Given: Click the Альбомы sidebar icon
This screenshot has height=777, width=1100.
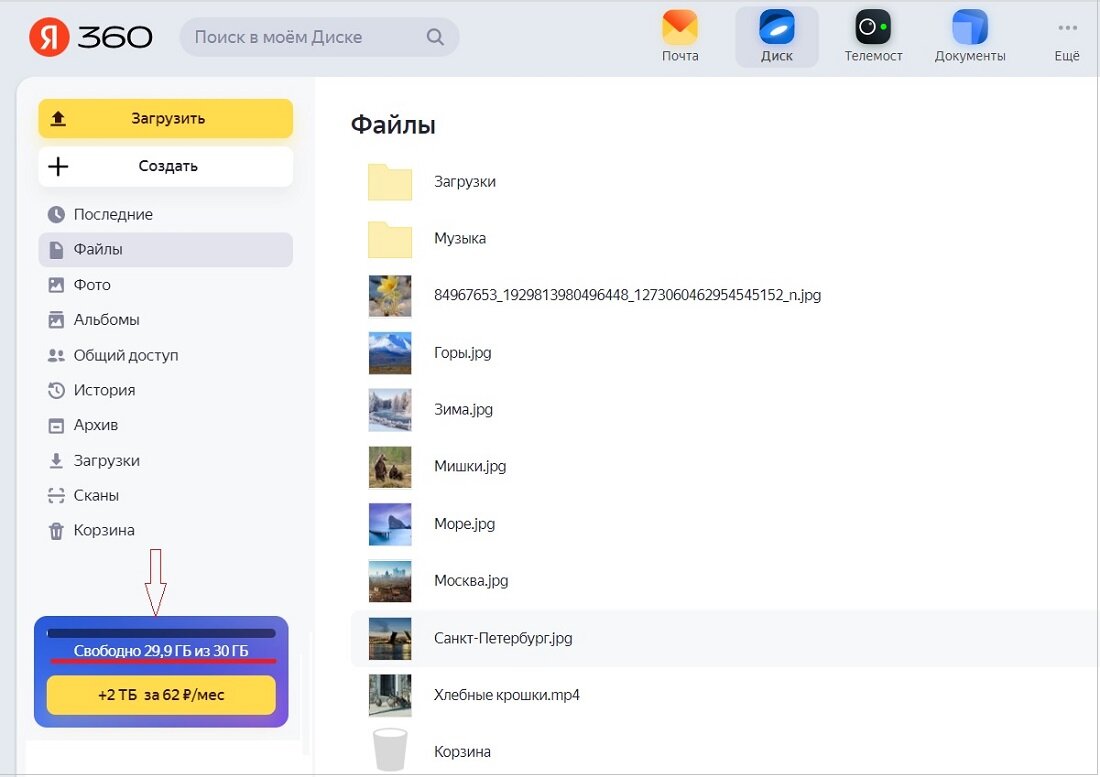Looking at the screenshot, I should [56, 320].
